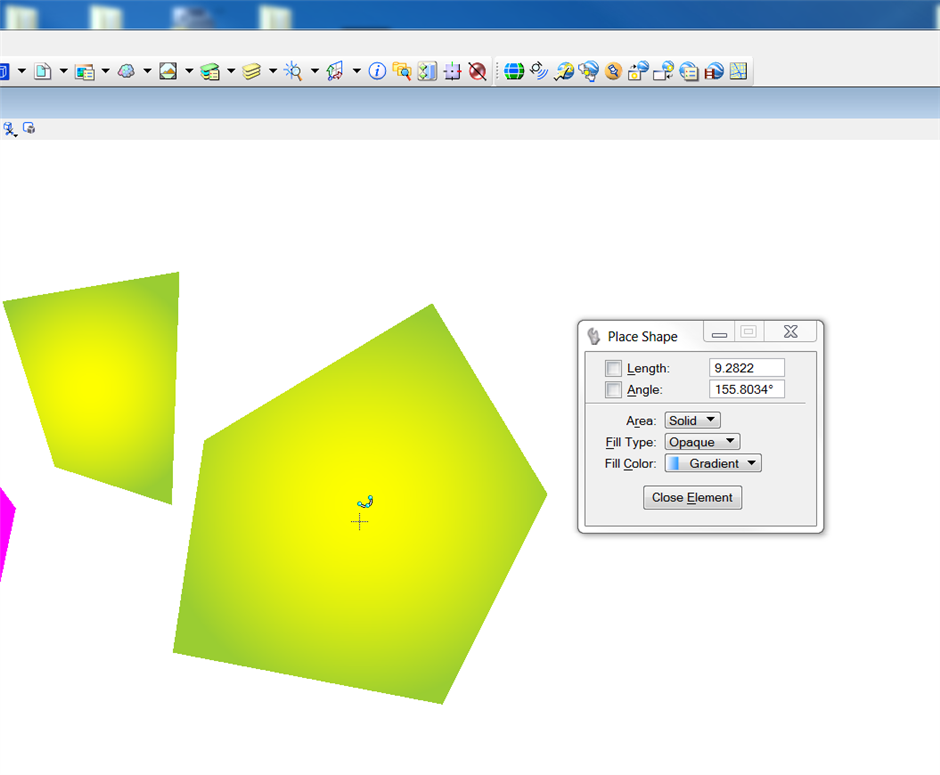Toggle AccuDraw compass icon

click(x=452, y=71)
